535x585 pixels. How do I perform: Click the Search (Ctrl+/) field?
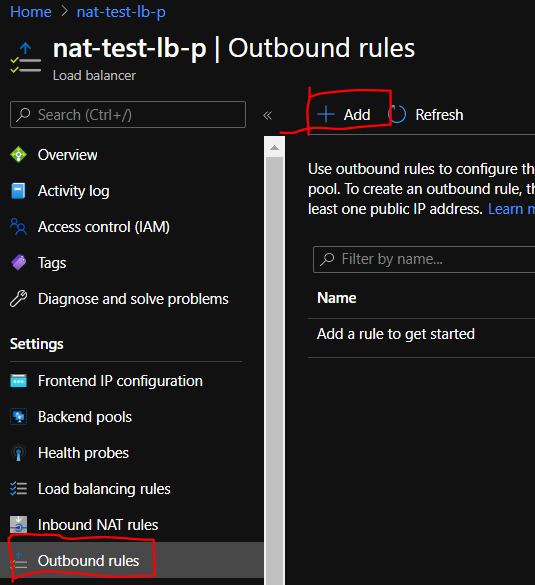[128, 115]
